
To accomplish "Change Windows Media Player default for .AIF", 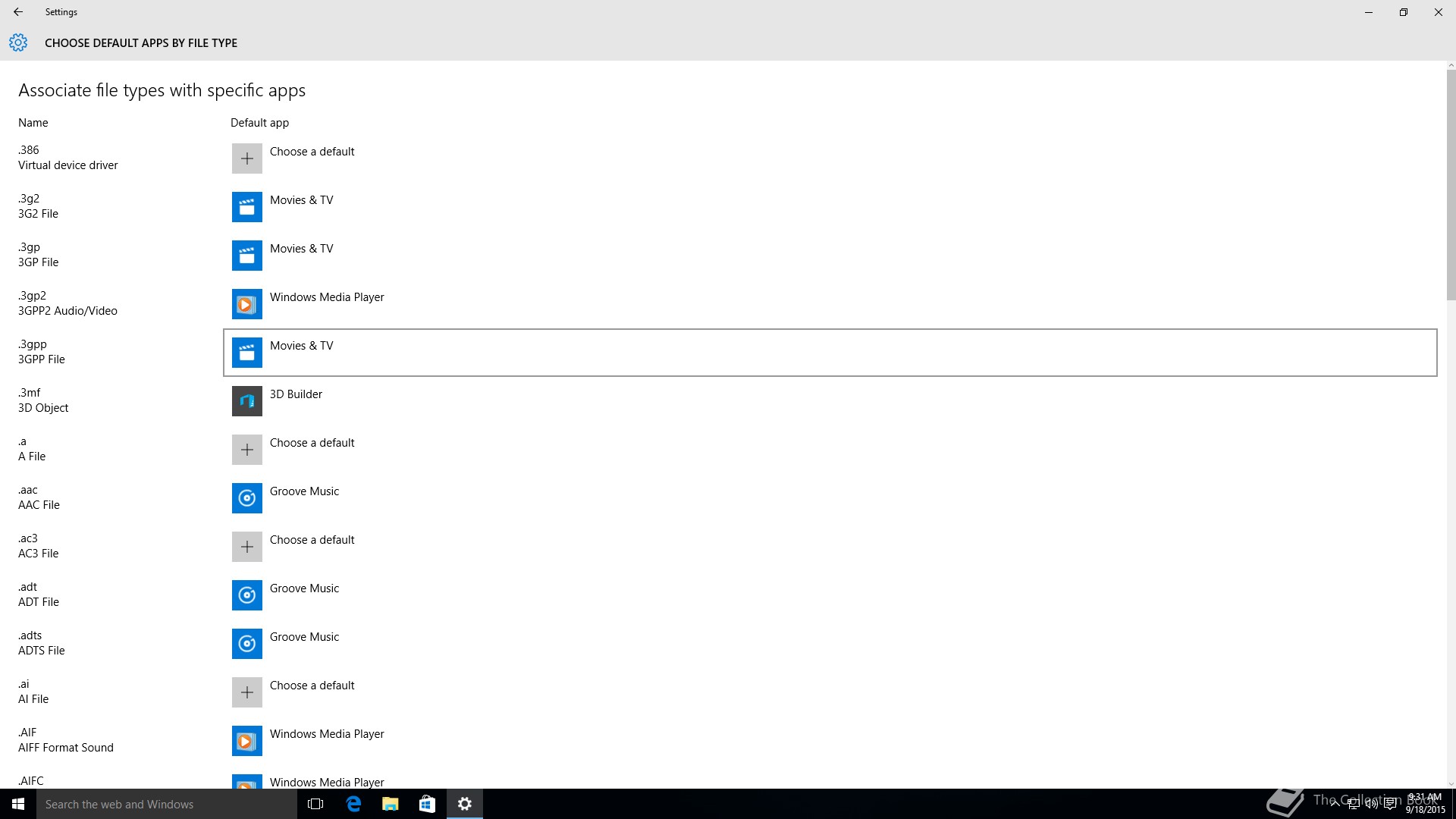I will 830,741.
